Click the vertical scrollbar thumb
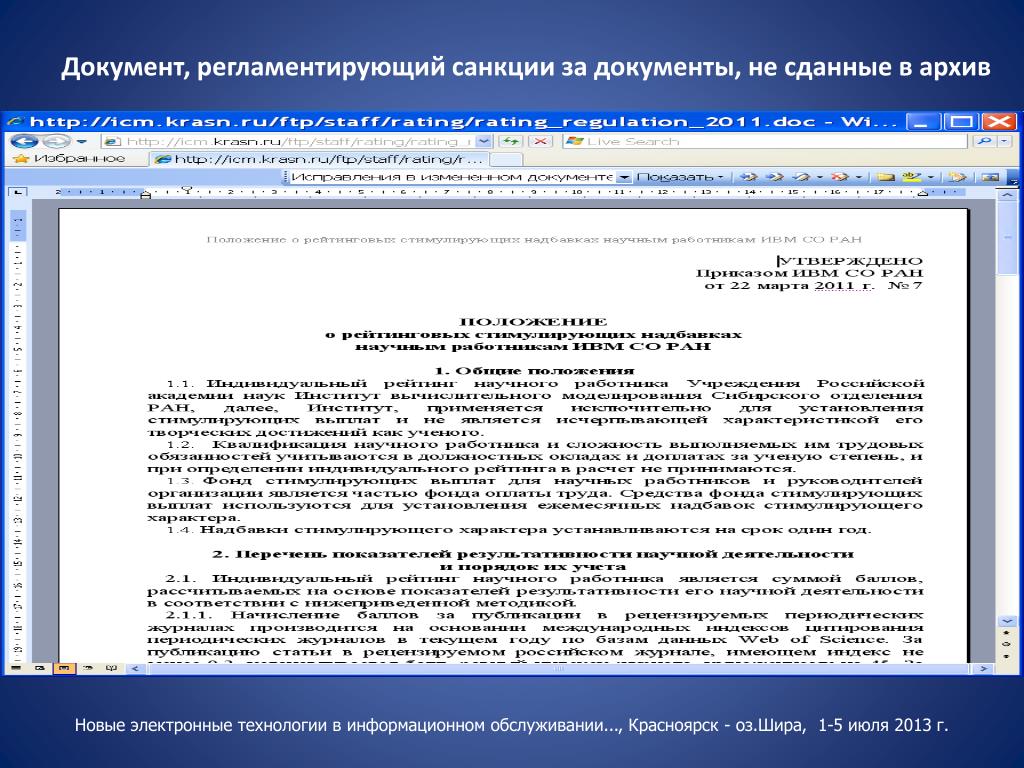1024x768 pixels. 1006,238
